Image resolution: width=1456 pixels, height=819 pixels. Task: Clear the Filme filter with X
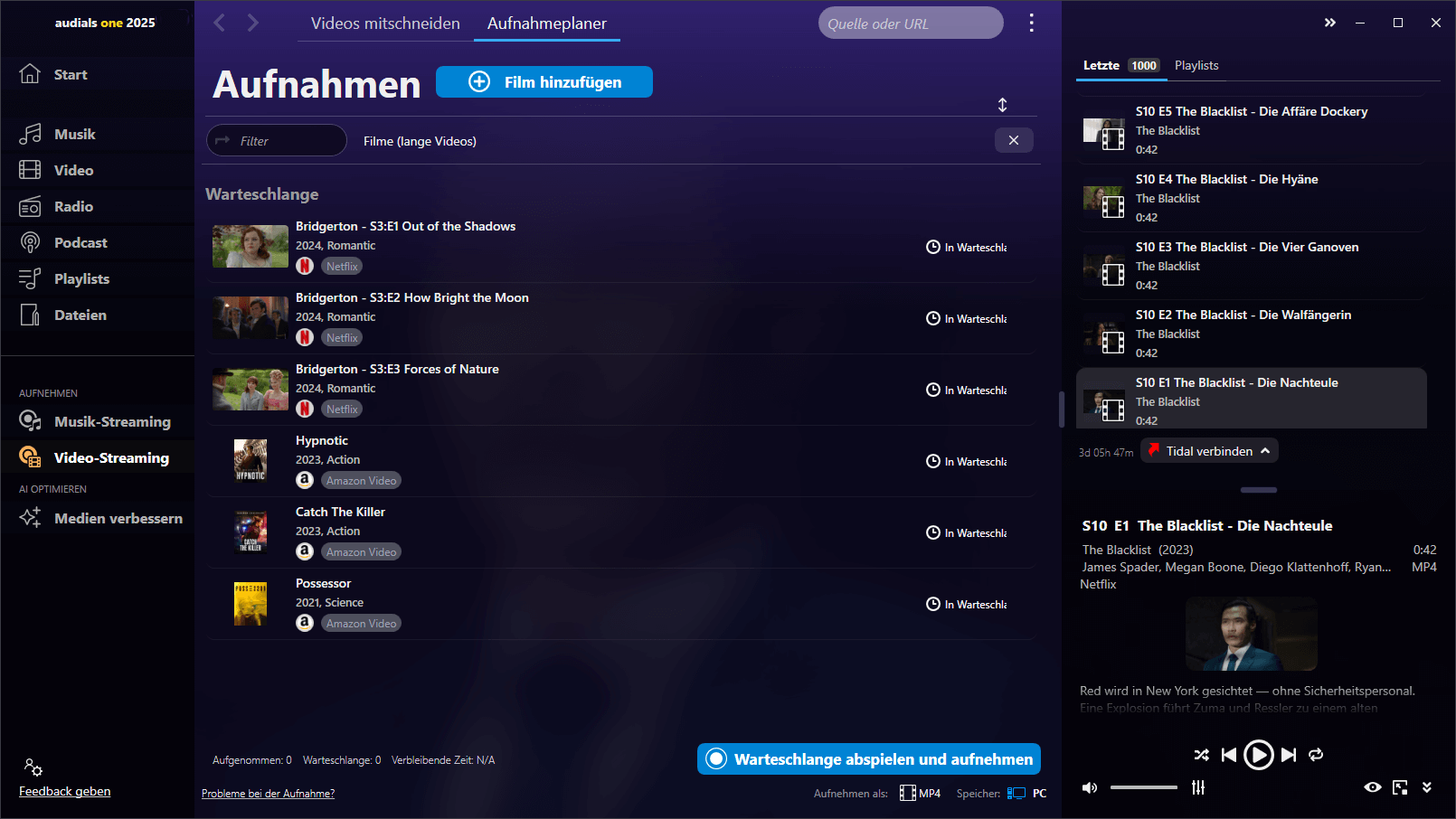1014,140
